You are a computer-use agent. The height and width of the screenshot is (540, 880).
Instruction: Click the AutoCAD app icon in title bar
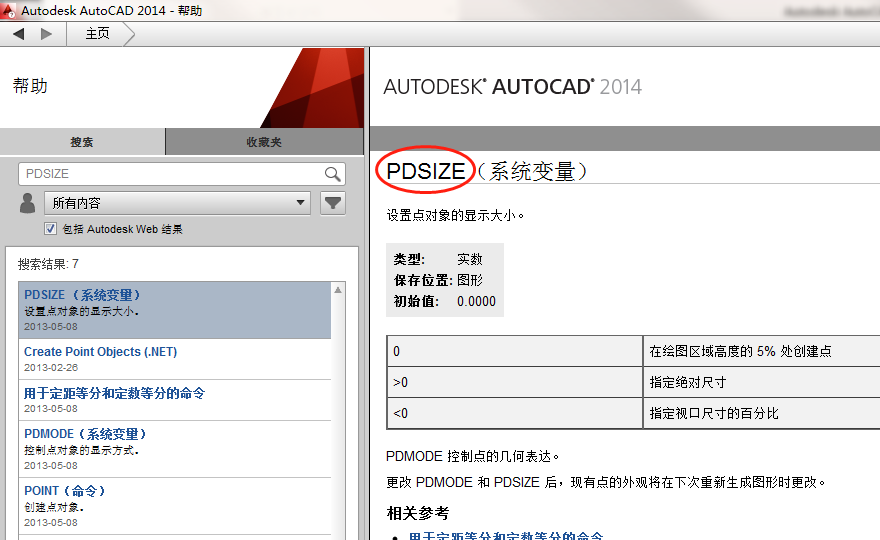tap(8, 10)
